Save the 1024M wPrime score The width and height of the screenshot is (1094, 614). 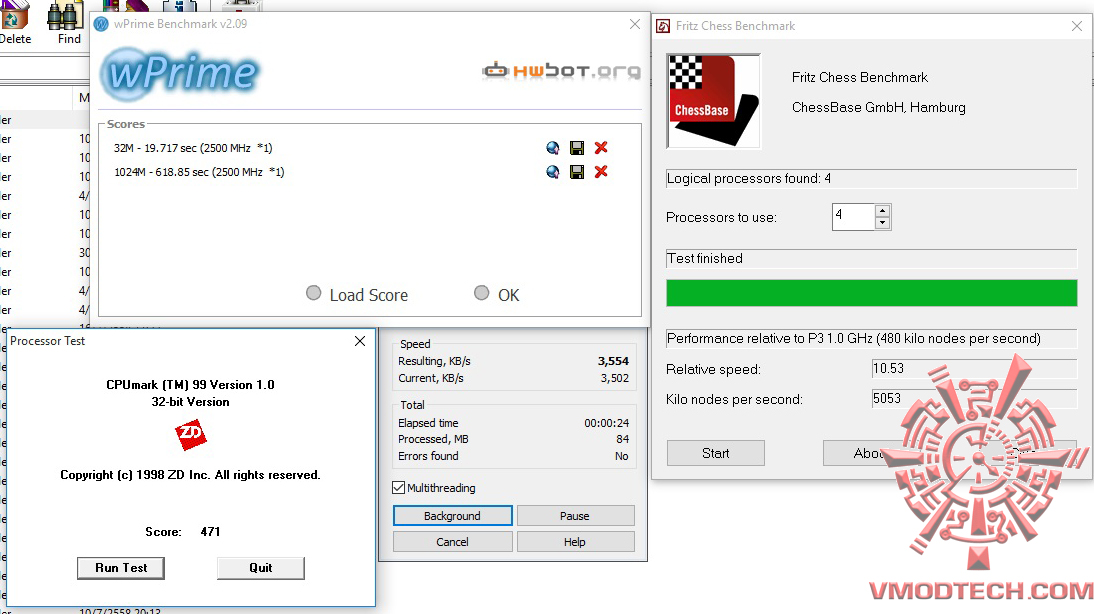577,172
